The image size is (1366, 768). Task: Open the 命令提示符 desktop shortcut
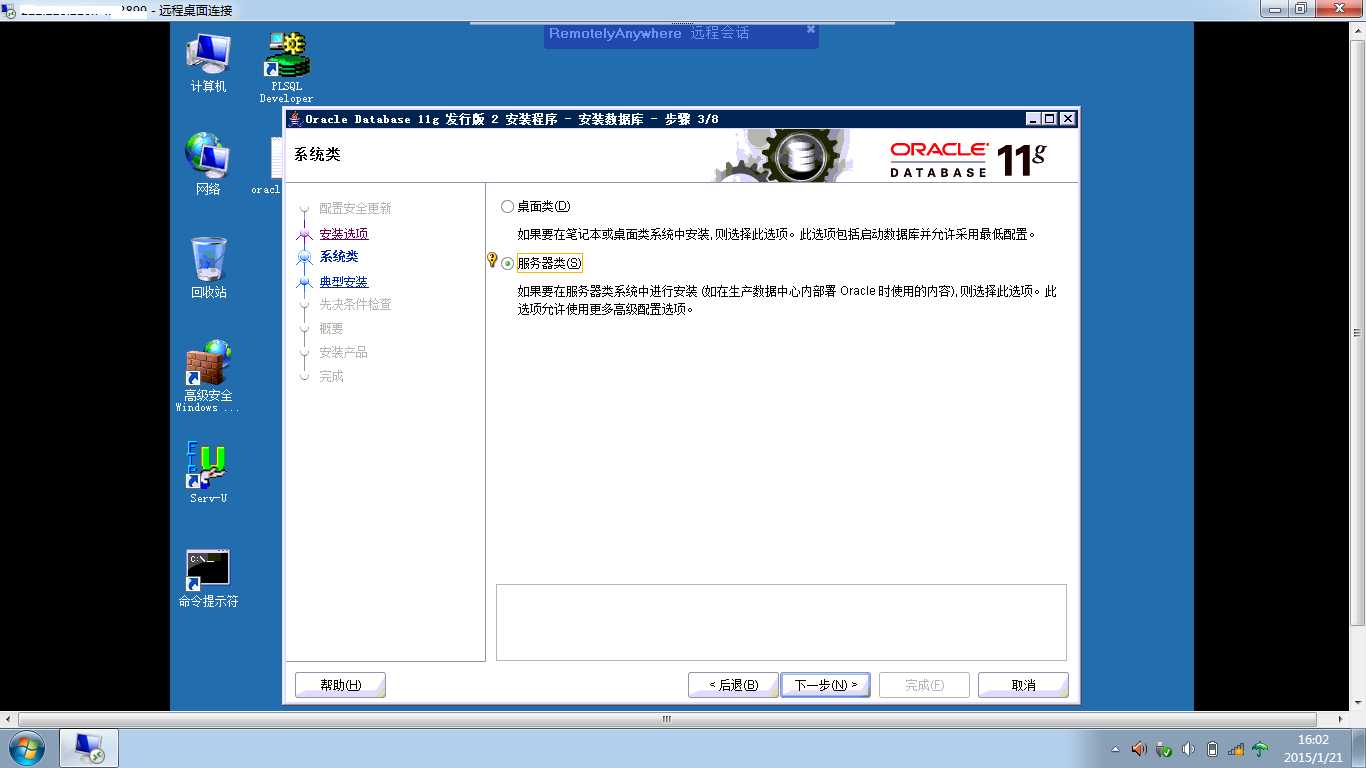coord(208,579)
